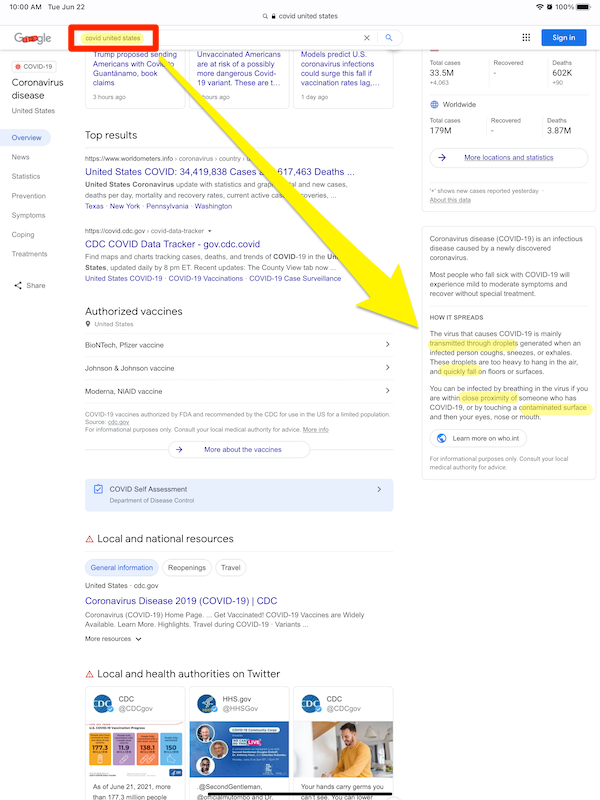
Task: Click the warning icon next to Local and health authorities on Twitter
Action: tap(89, 674)
